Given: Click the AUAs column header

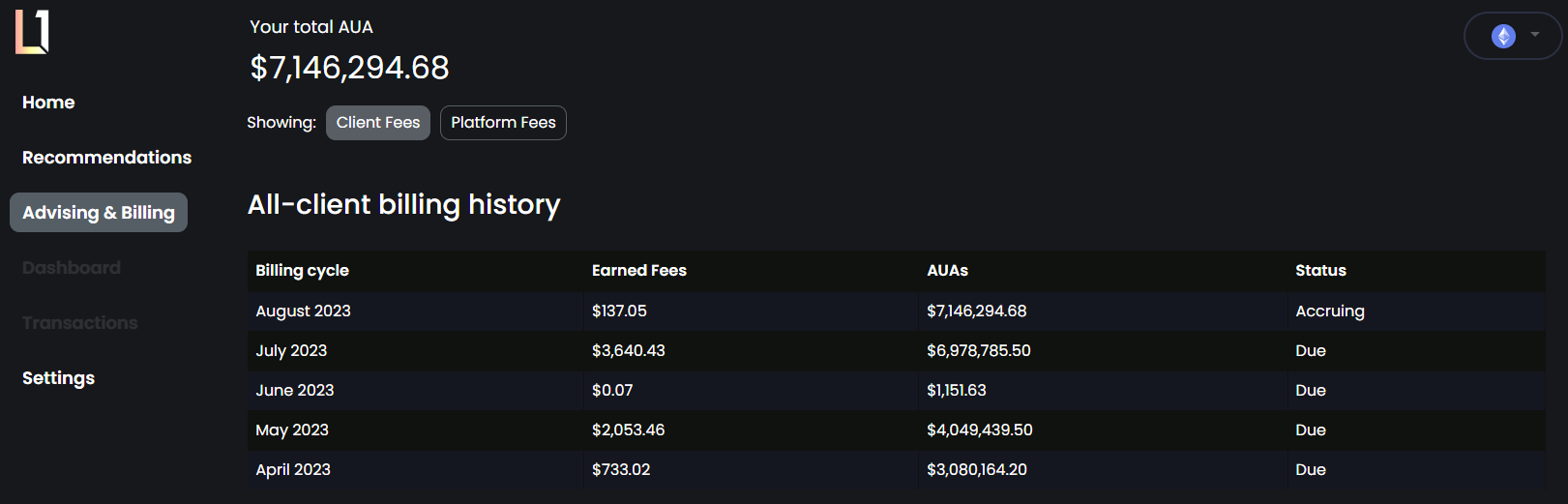Looking at the screenshot, I should point(947,271).
